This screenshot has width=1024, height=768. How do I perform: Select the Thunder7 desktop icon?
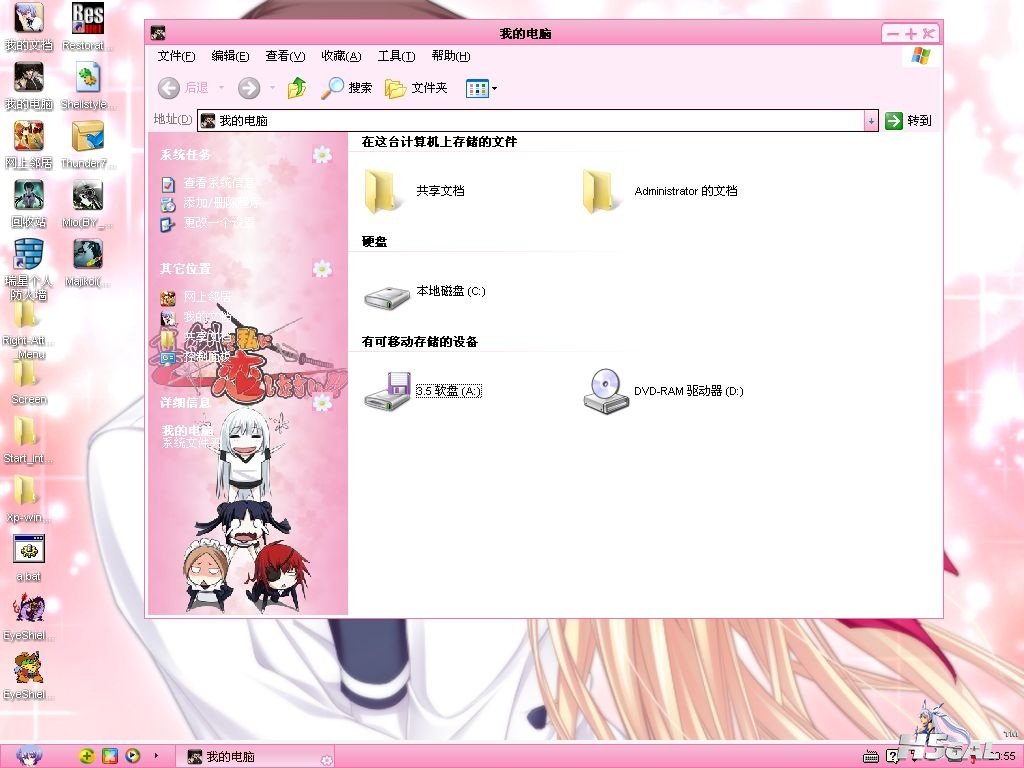88,145
